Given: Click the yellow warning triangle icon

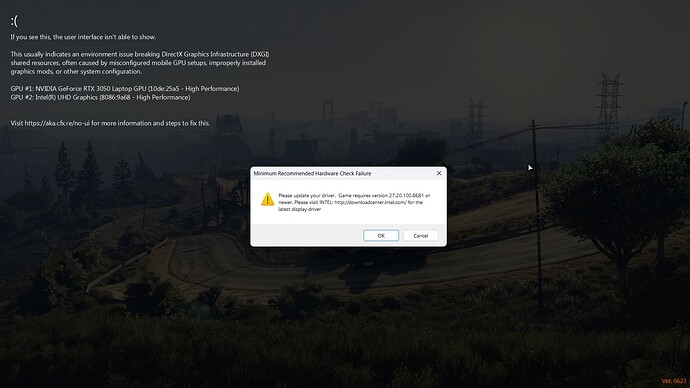Looking at the screenshot, I should click(x=267, y=199).
